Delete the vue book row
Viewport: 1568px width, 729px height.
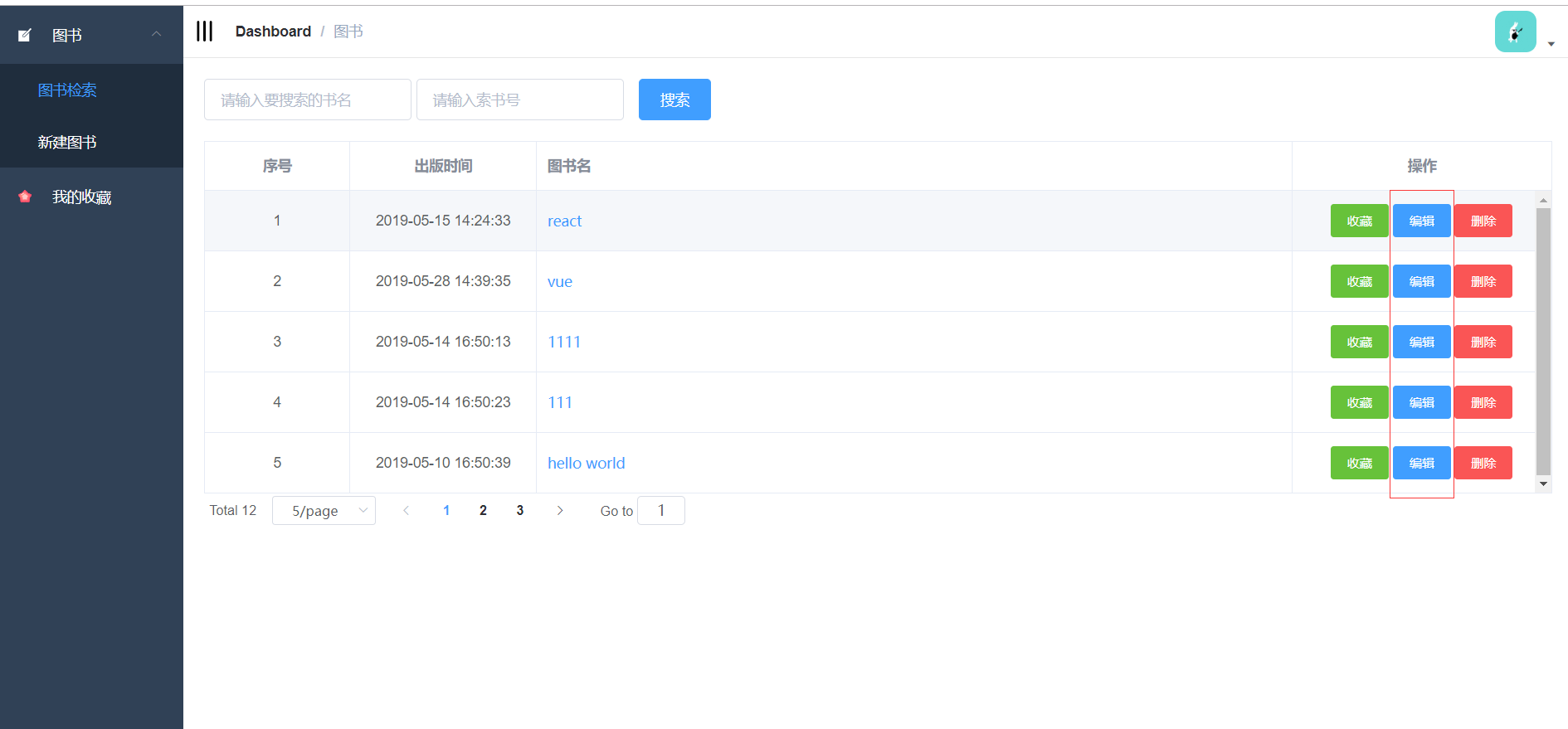pyautogui.click(x=1483, y=282)
